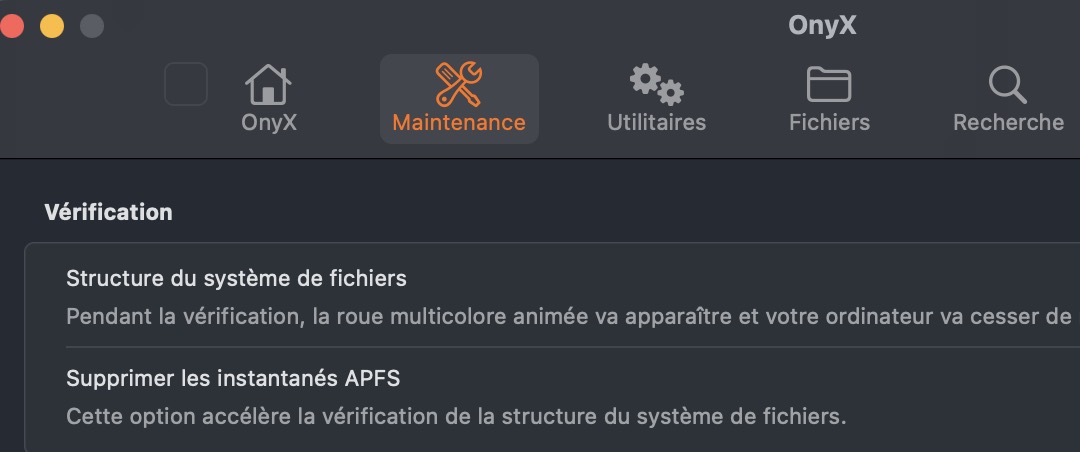Select the Maintenance tab label
This screenshot has height=452, width=1080.
(459, 122)
